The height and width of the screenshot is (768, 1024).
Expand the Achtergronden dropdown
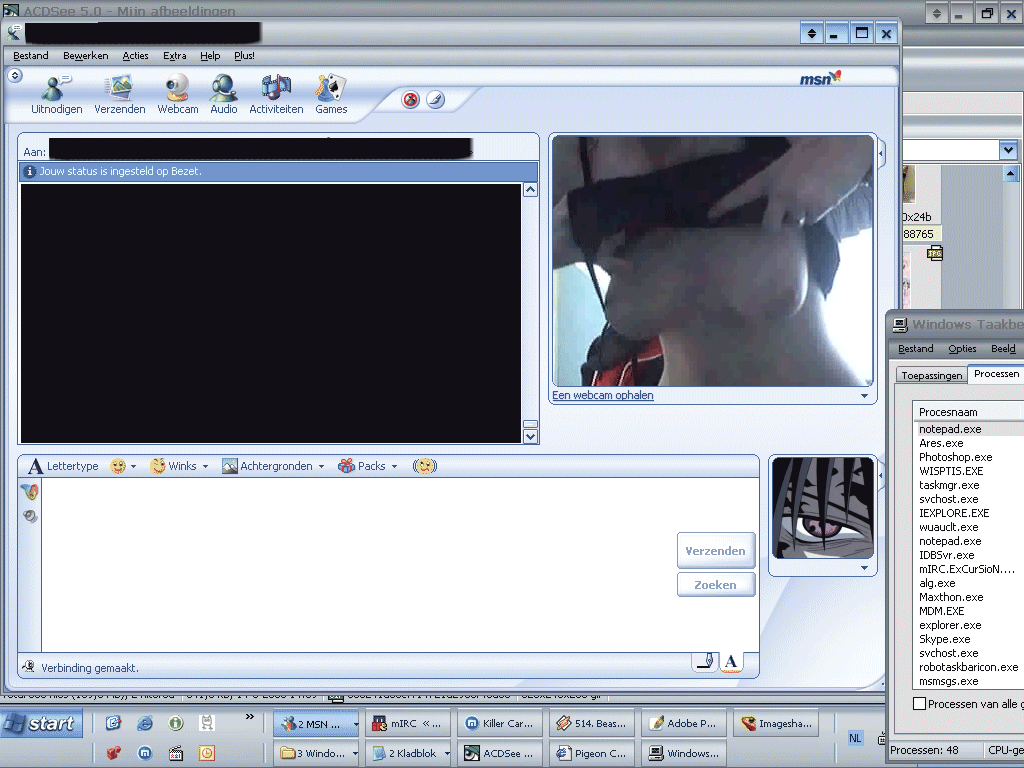(x=273, y=466)
